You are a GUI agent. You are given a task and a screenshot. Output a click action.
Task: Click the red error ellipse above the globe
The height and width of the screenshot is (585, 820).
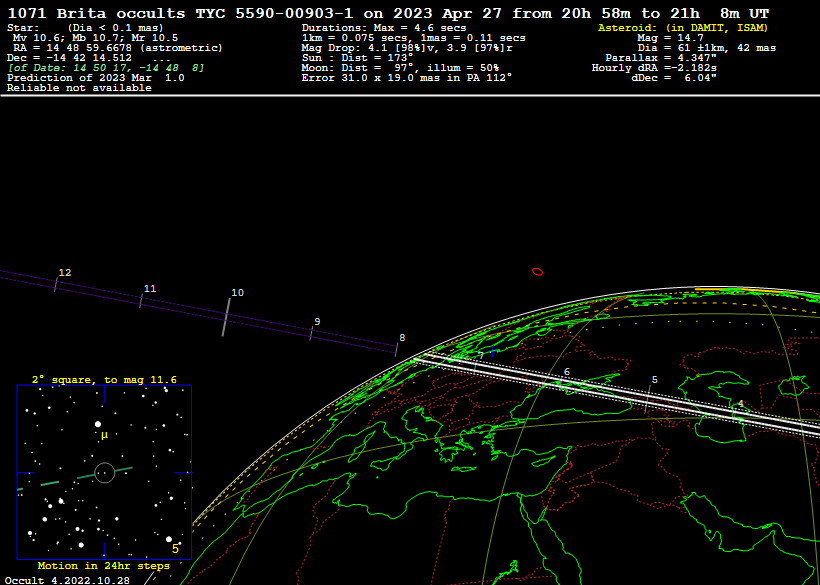538,271
